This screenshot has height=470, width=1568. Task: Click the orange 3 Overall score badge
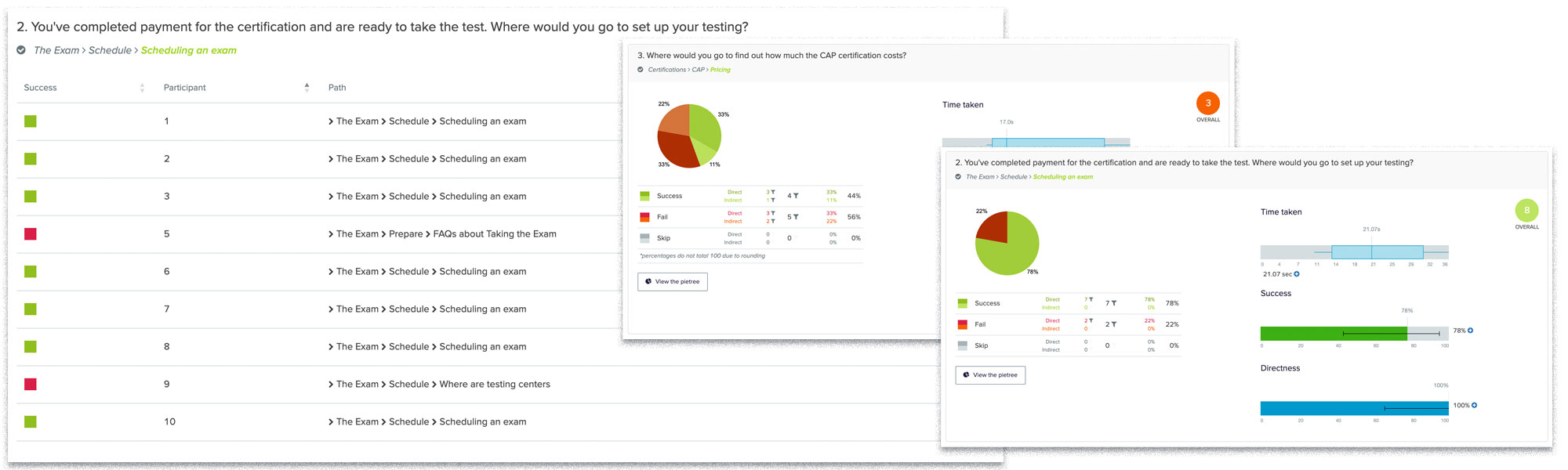tap(1208, 103)
